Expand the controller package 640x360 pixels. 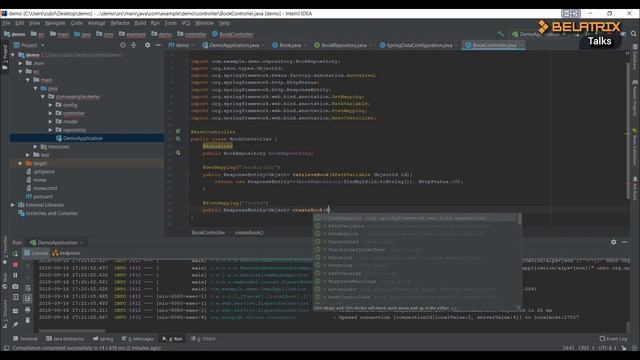51,113
